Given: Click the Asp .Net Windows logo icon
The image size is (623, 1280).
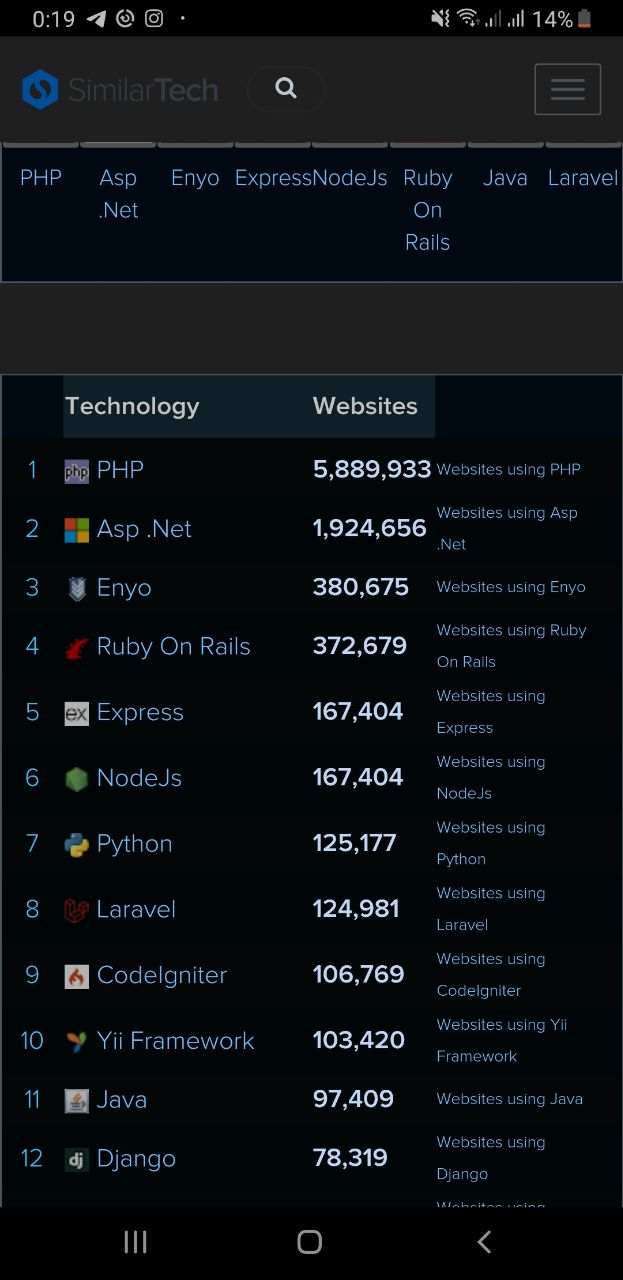Looking at the screenshot, I should point(77,530).
